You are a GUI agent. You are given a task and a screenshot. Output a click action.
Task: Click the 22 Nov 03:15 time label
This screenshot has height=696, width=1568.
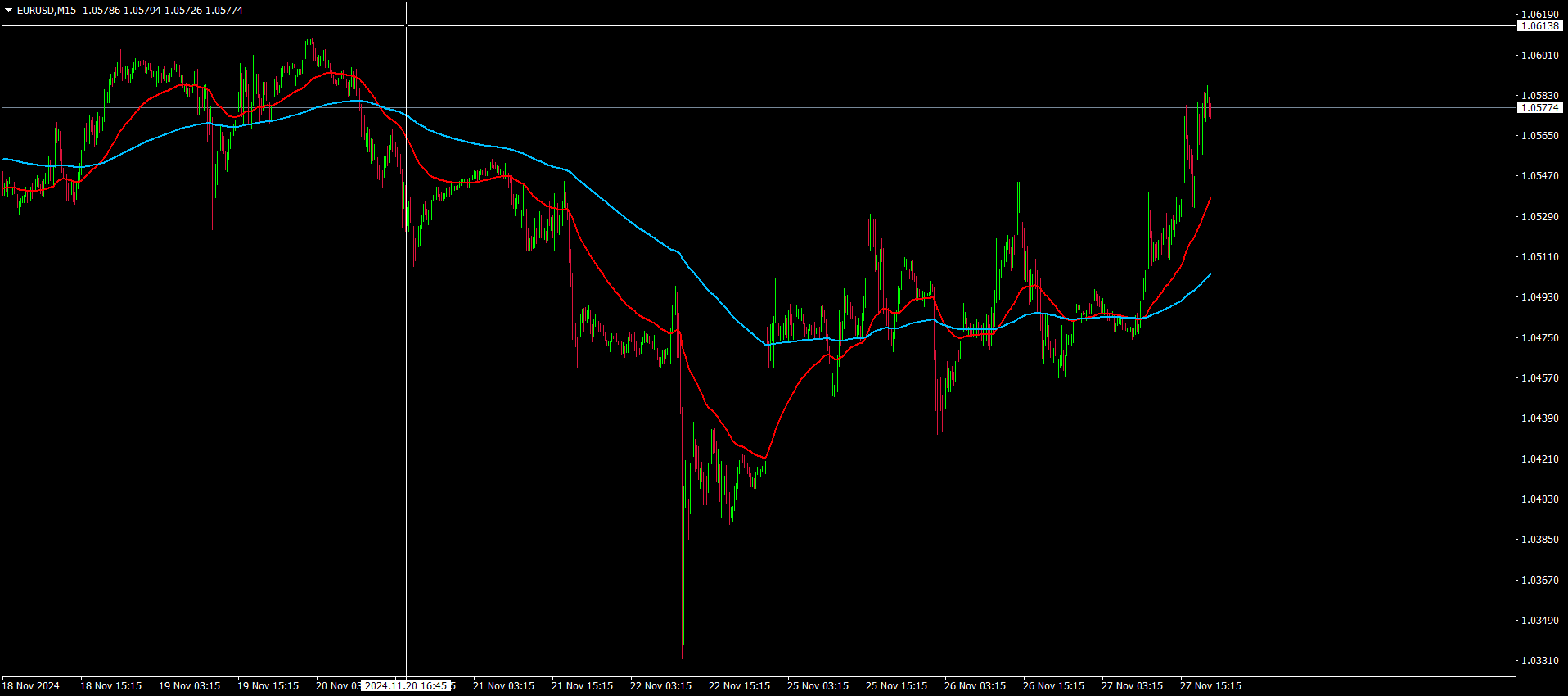point(660,686)
